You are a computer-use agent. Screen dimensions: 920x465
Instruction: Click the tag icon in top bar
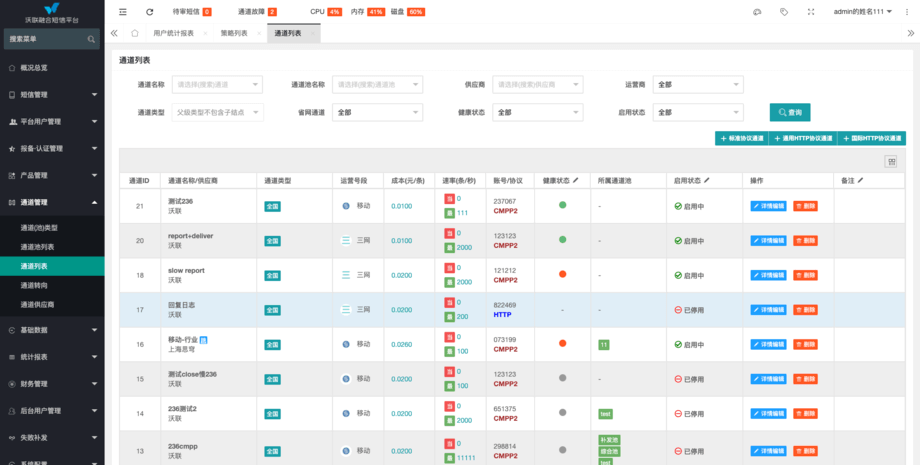784,12
